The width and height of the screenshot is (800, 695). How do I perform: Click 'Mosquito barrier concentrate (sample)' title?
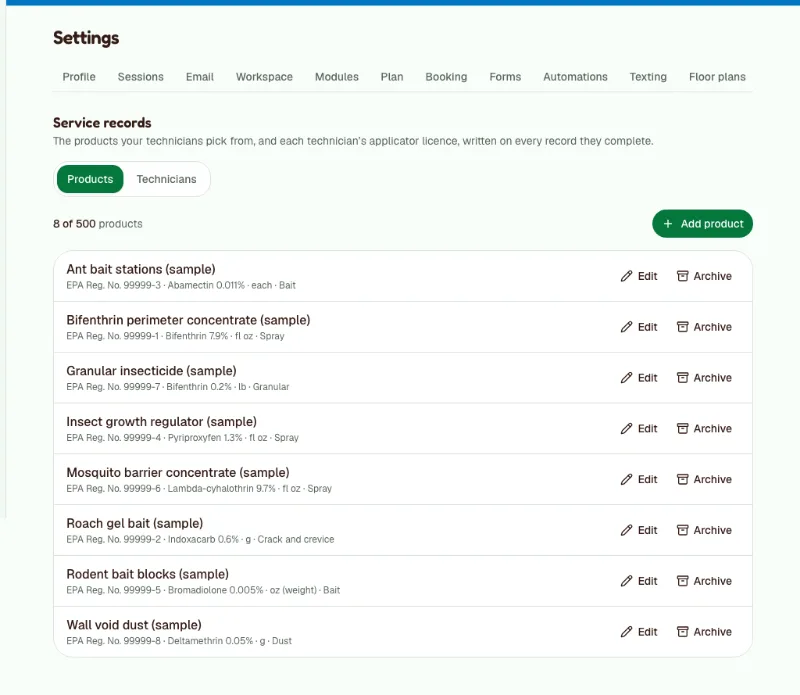click(x=178, y=473)
